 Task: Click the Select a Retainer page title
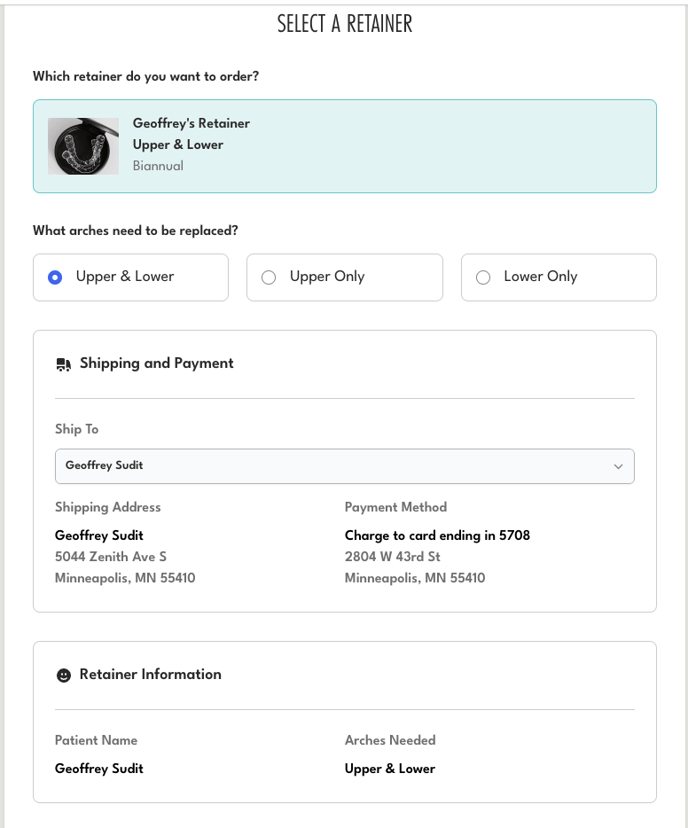click(344, 24)
